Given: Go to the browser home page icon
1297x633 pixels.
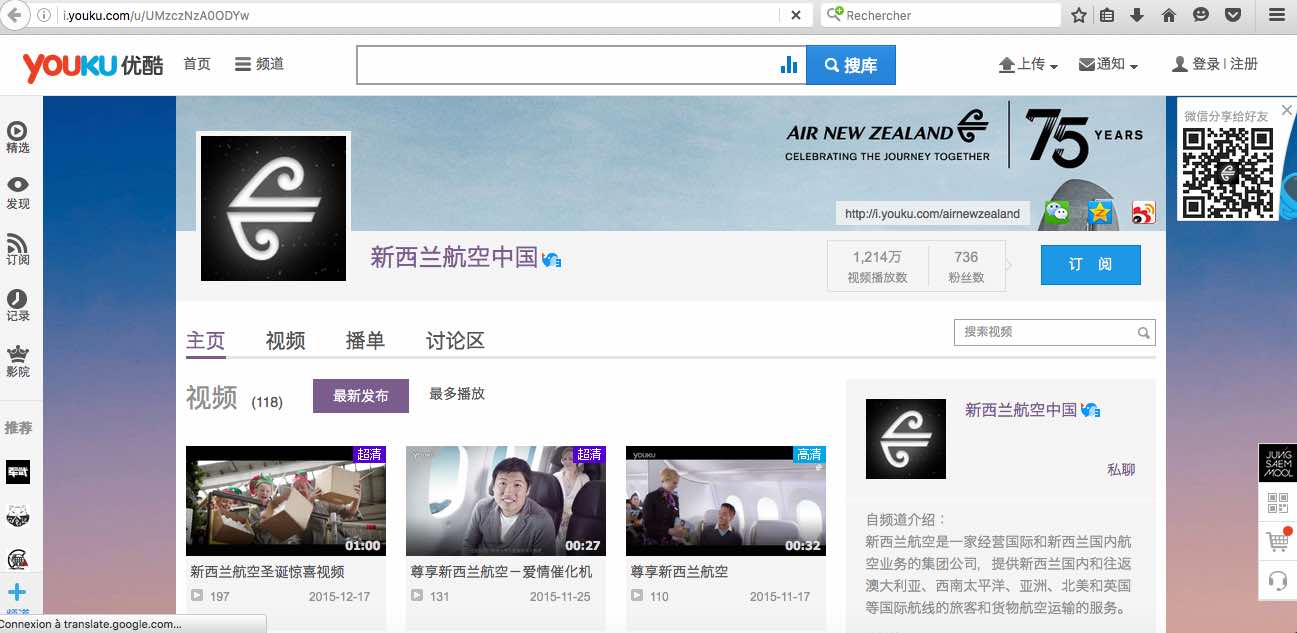Looking at the screenshot, I should click(1169, 15).
